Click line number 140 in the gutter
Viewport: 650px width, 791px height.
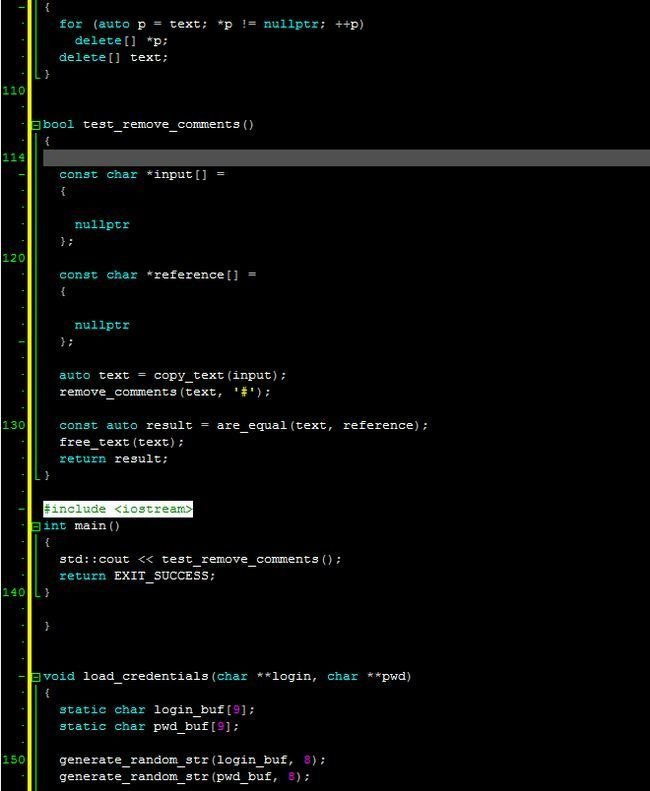(14, 592)
